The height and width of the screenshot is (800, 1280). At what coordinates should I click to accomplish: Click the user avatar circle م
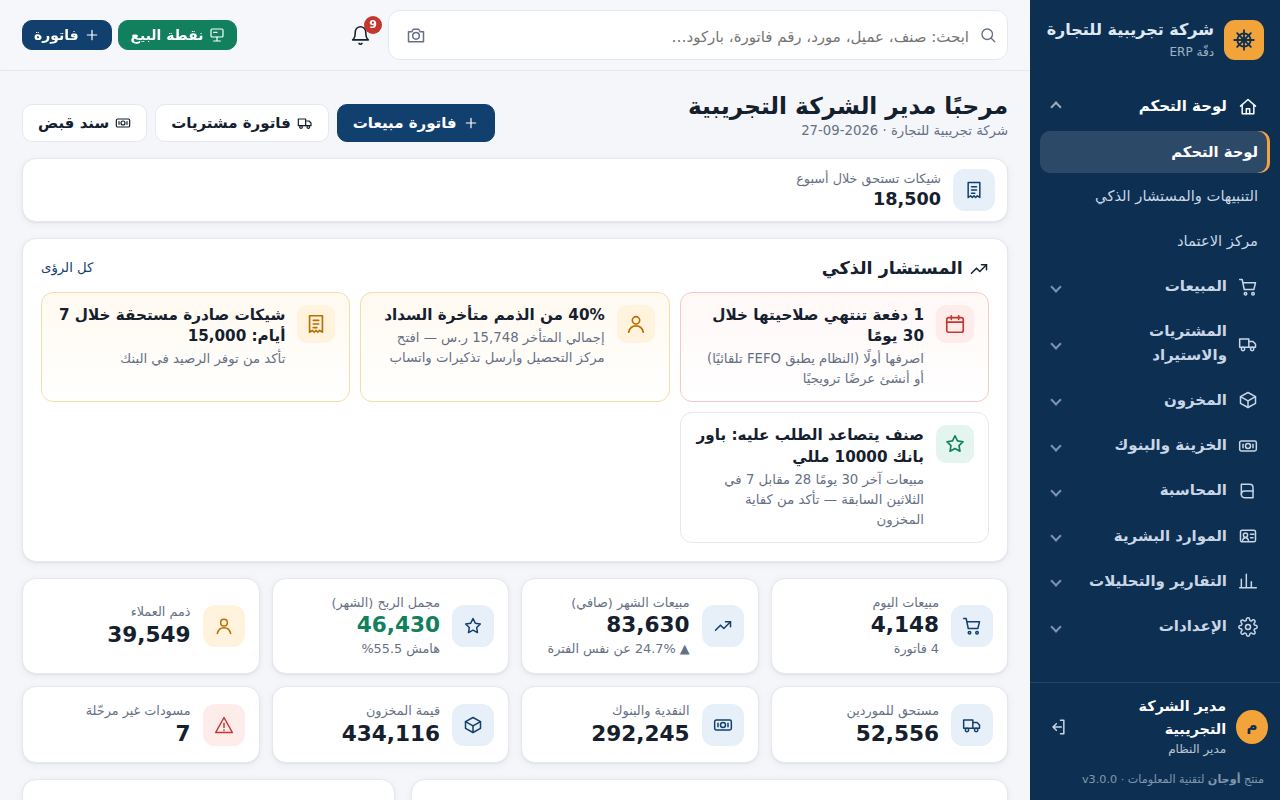(x=1251, y=727)
